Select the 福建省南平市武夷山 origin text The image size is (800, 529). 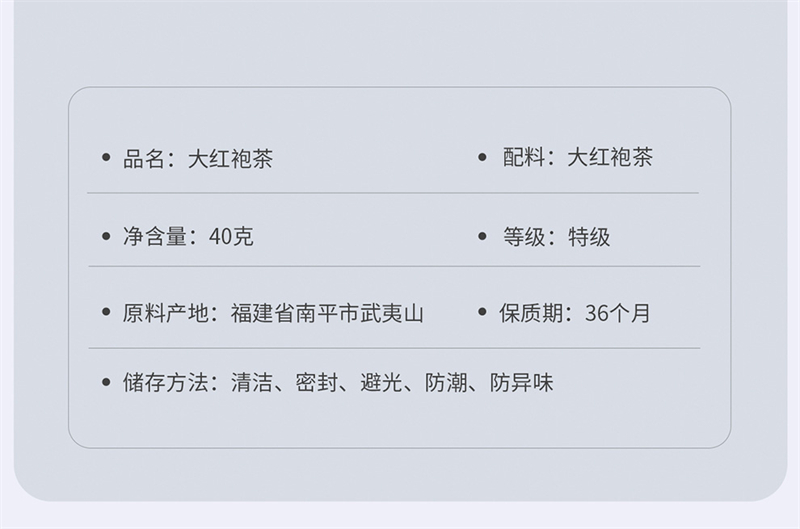point(327,312)
